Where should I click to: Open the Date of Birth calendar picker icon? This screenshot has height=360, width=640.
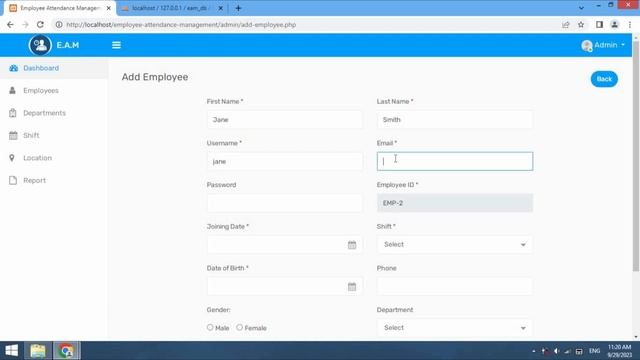pyautogui.click(x=352, y=287)
